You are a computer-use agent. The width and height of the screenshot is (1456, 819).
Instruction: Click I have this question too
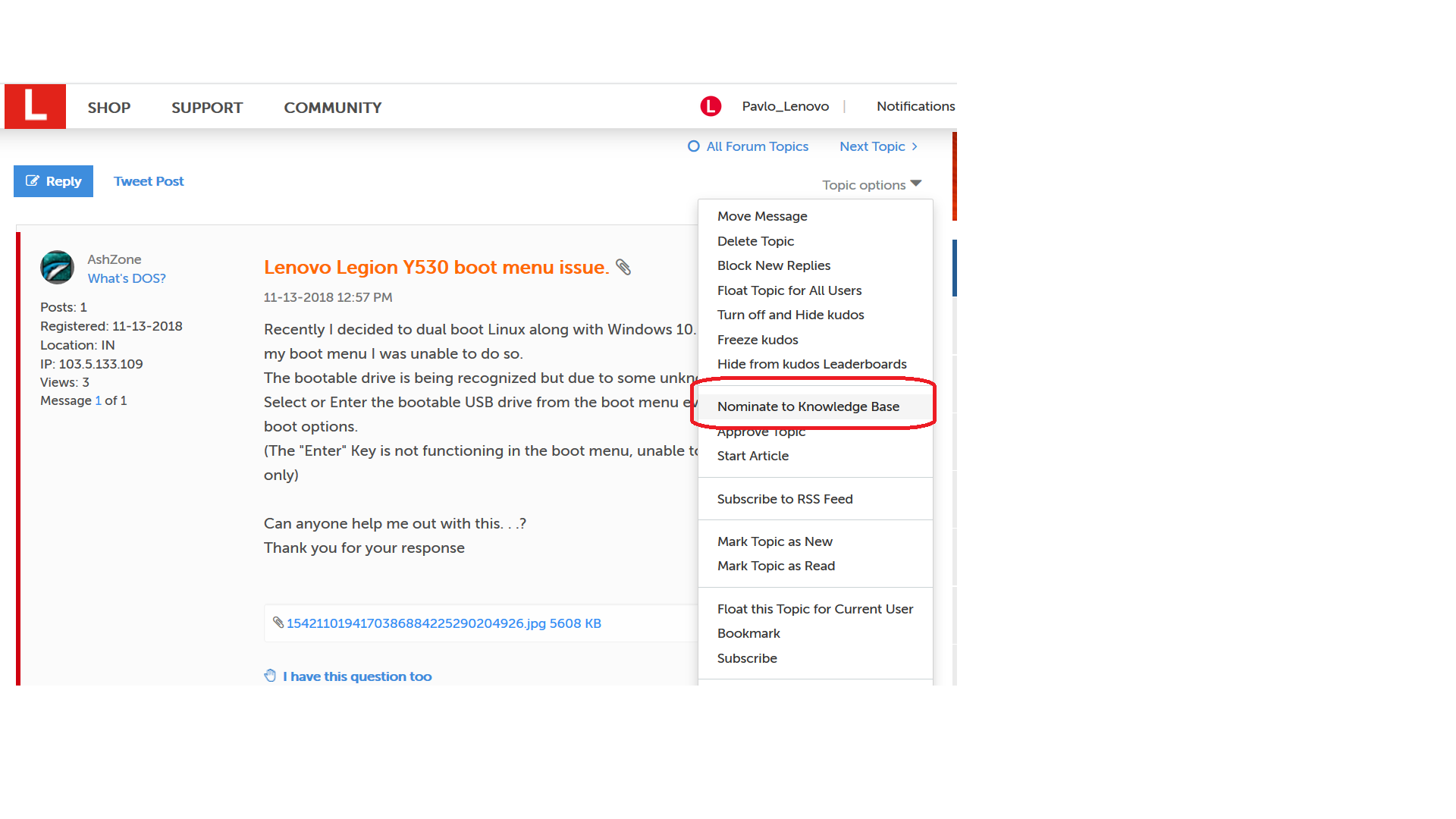click(x=357, y=676)
